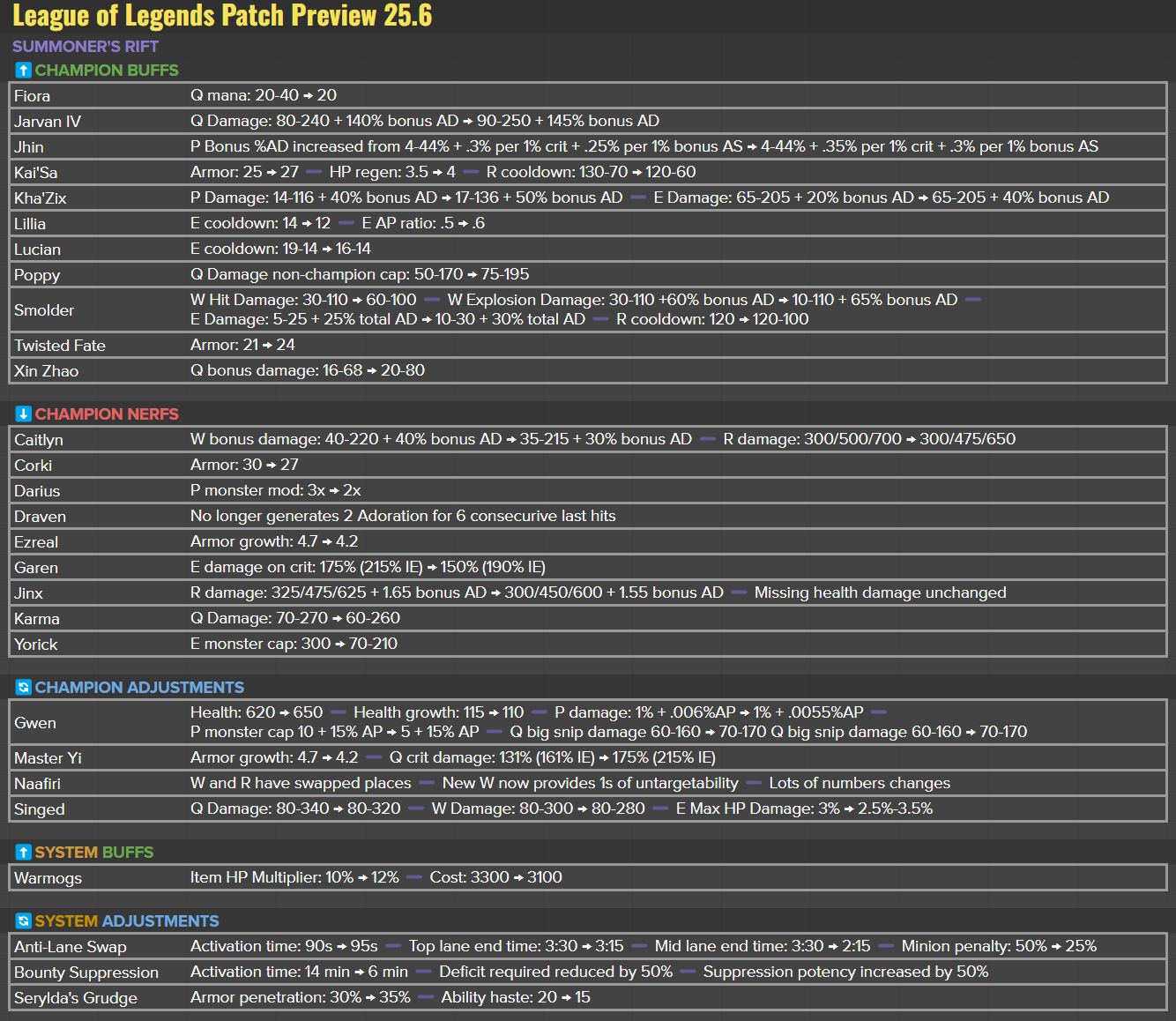Select the Caitlyn nerf entry name

39,440
